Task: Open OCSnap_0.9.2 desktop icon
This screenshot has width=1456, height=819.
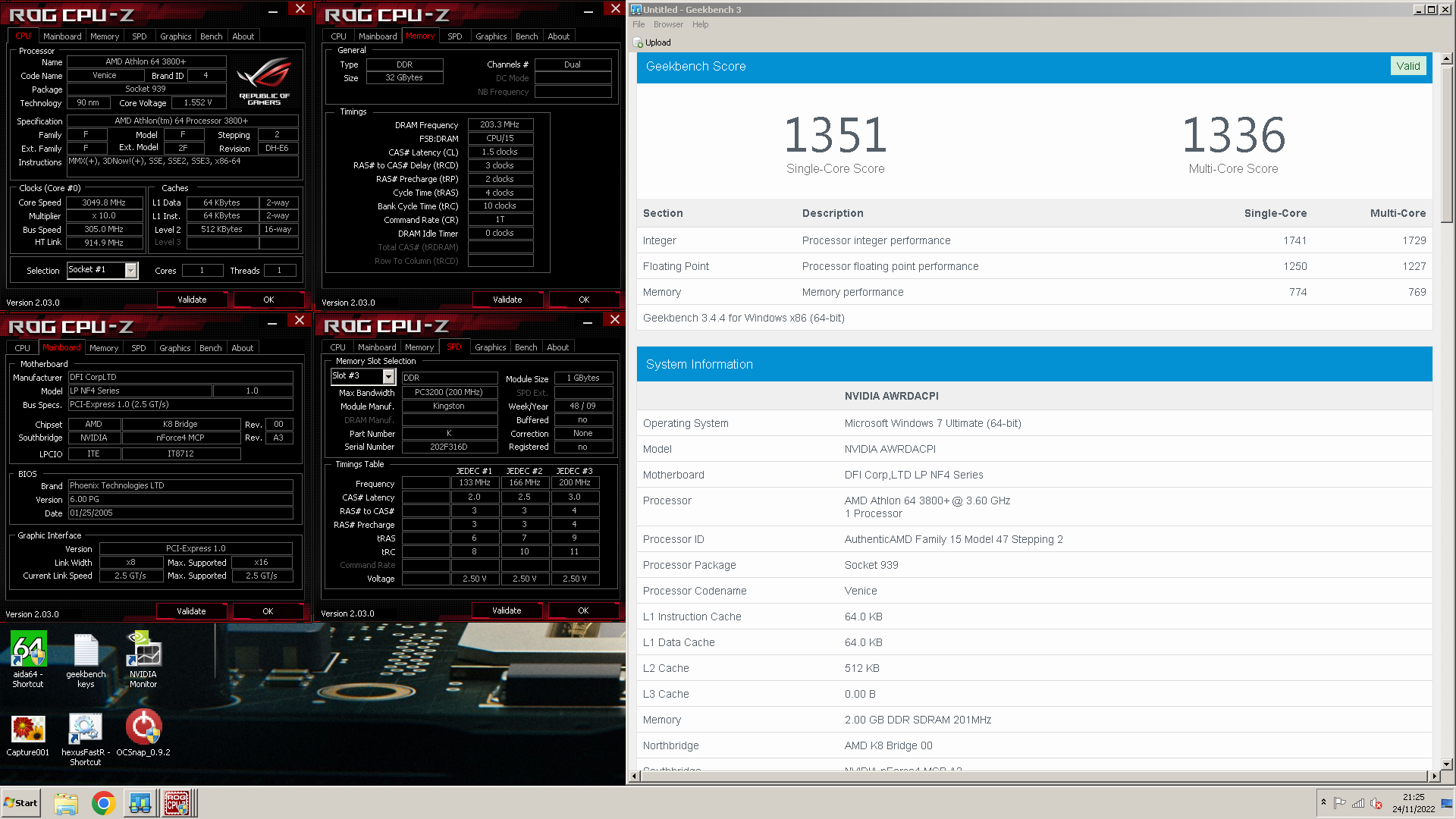Action: [x=143, y=734]
